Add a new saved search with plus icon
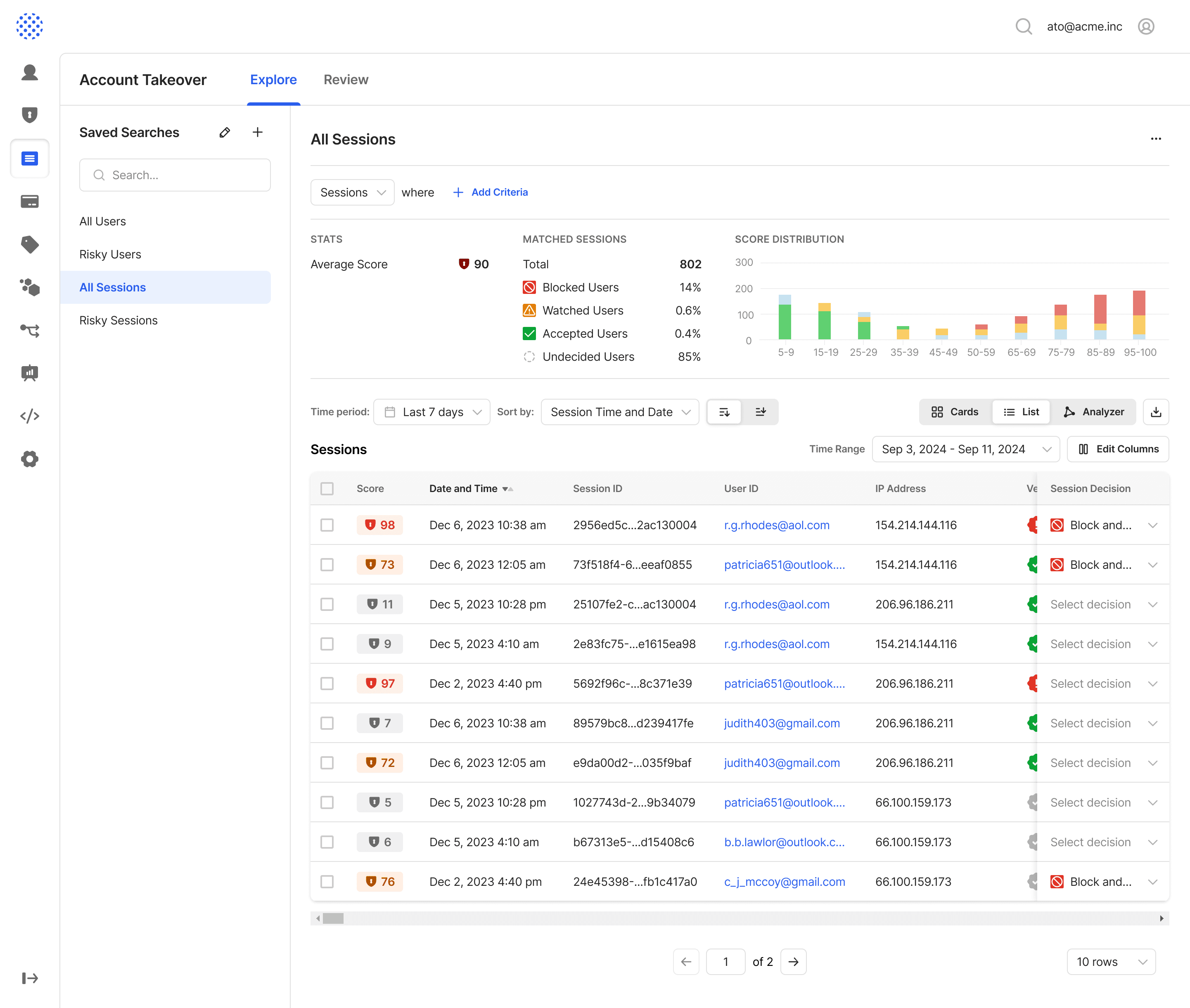1190x1008 pixels. [258, 133]
